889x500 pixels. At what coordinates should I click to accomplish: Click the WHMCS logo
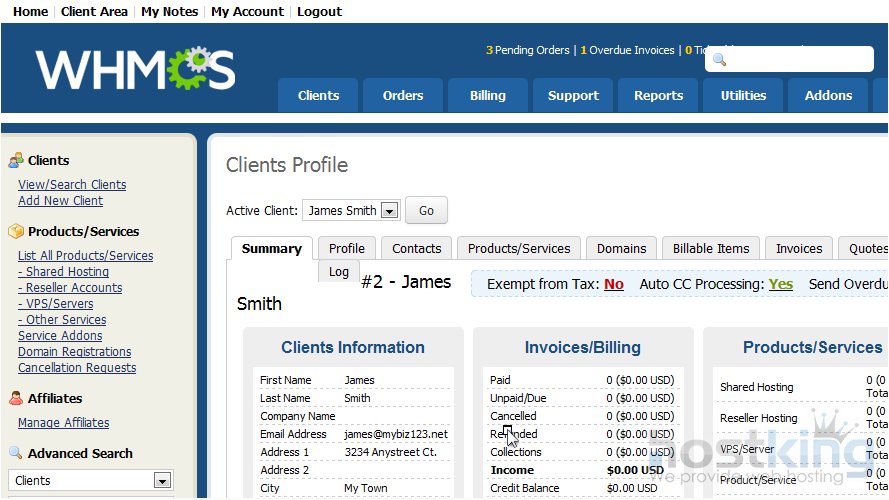pyautogui.click(x=135, y=69)
